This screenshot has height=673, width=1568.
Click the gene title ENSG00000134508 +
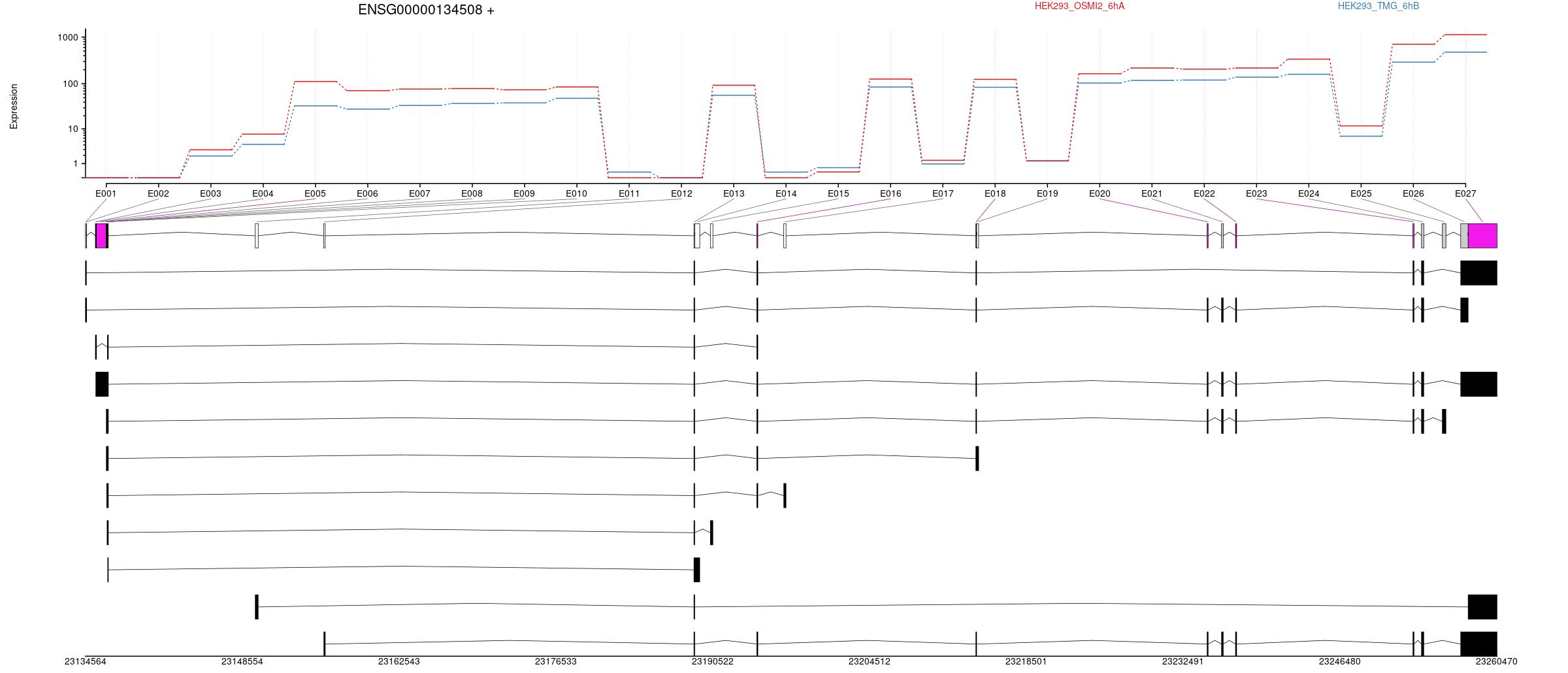click(x=426, y=10)
